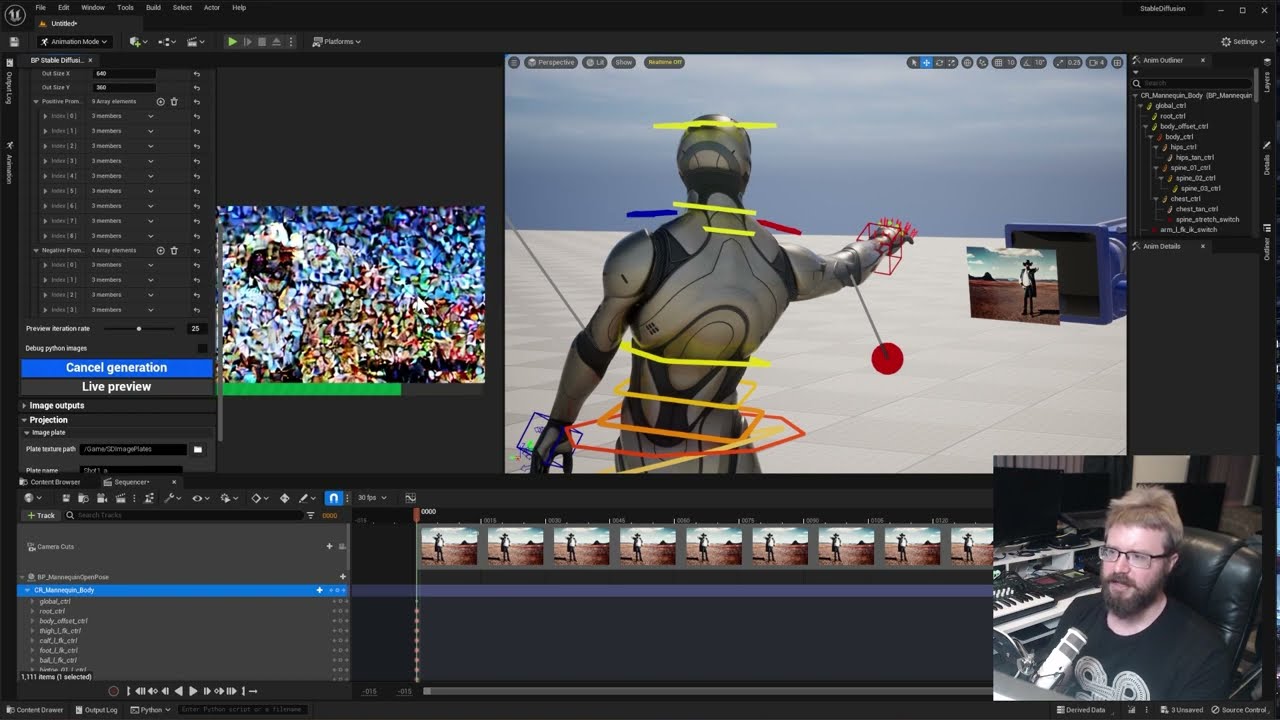1280x720 pixels.
Task: Adjust the Preview iteration rate slider
Action: [139, 328]
